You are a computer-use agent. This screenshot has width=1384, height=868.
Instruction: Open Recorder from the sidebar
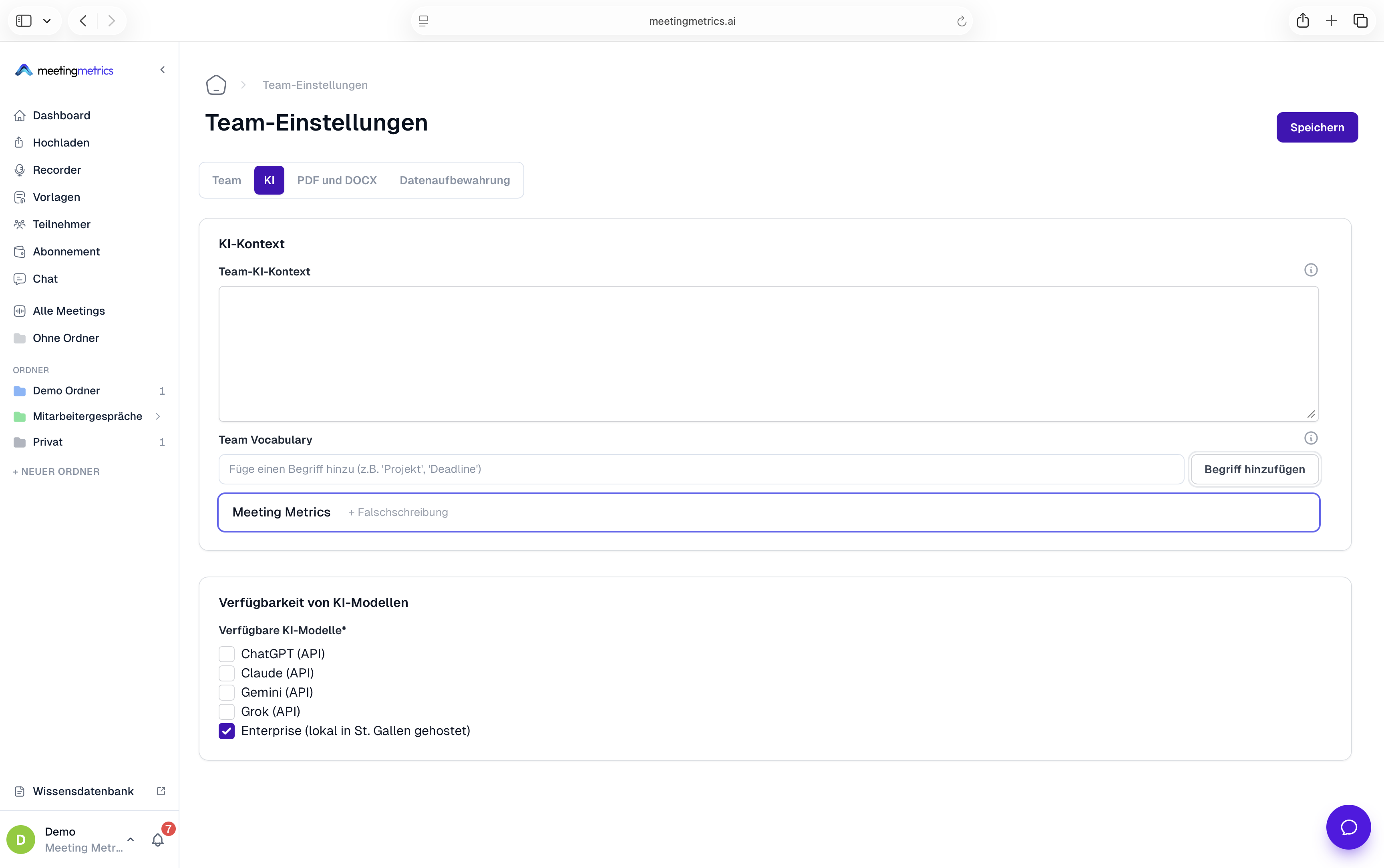pos(57,170)
